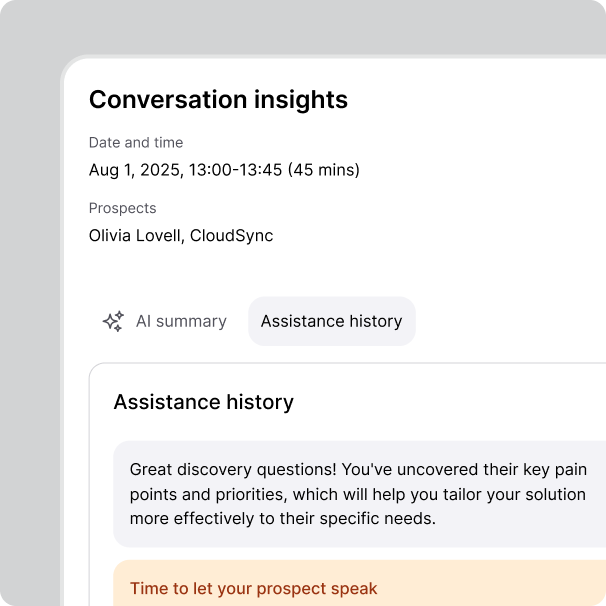Open the 'Time to let your prospect speak' alert

point(254,589)
